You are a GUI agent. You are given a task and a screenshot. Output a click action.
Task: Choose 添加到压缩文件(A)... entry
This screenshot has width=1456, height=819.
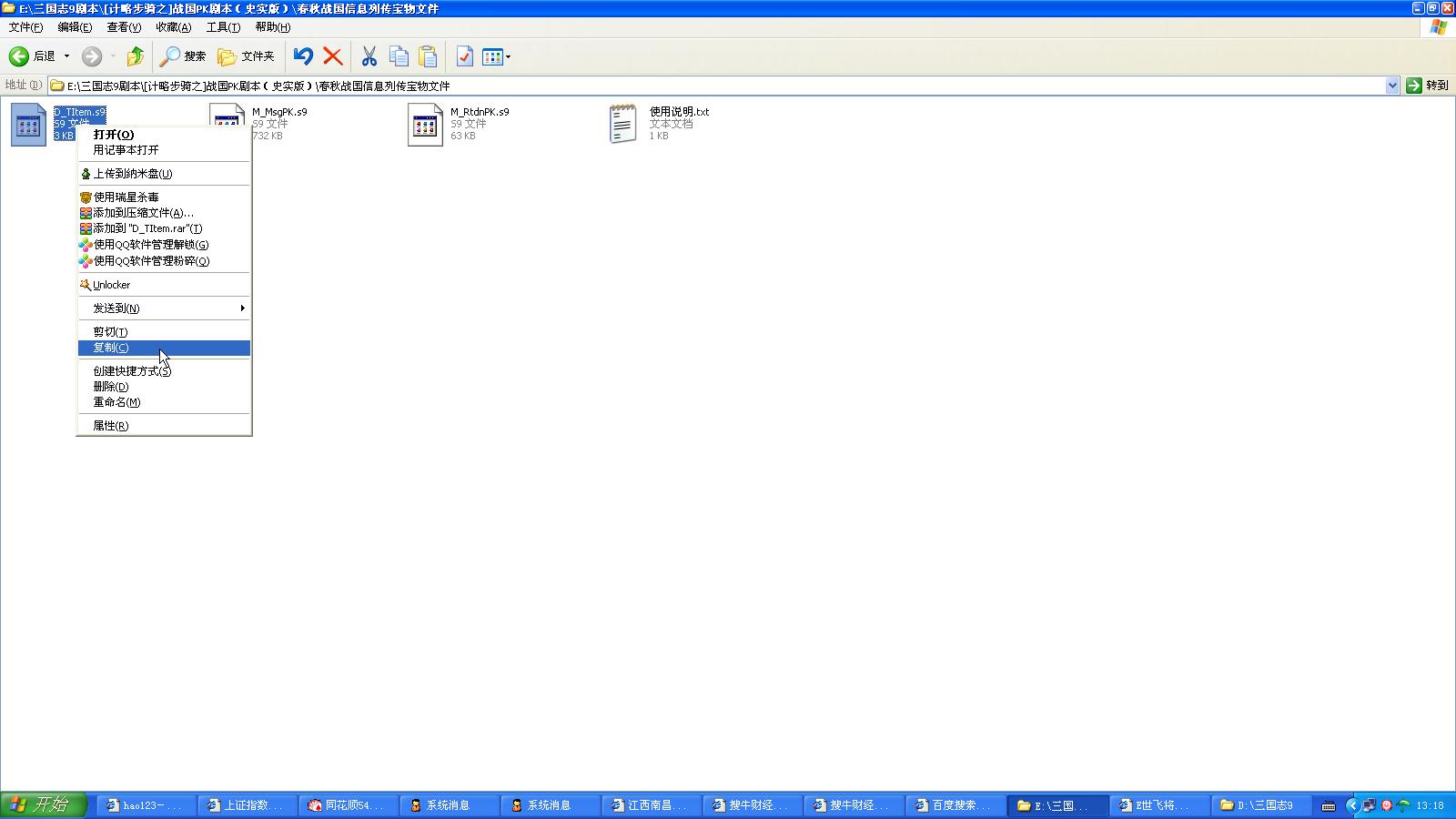(x=164, y=213)
